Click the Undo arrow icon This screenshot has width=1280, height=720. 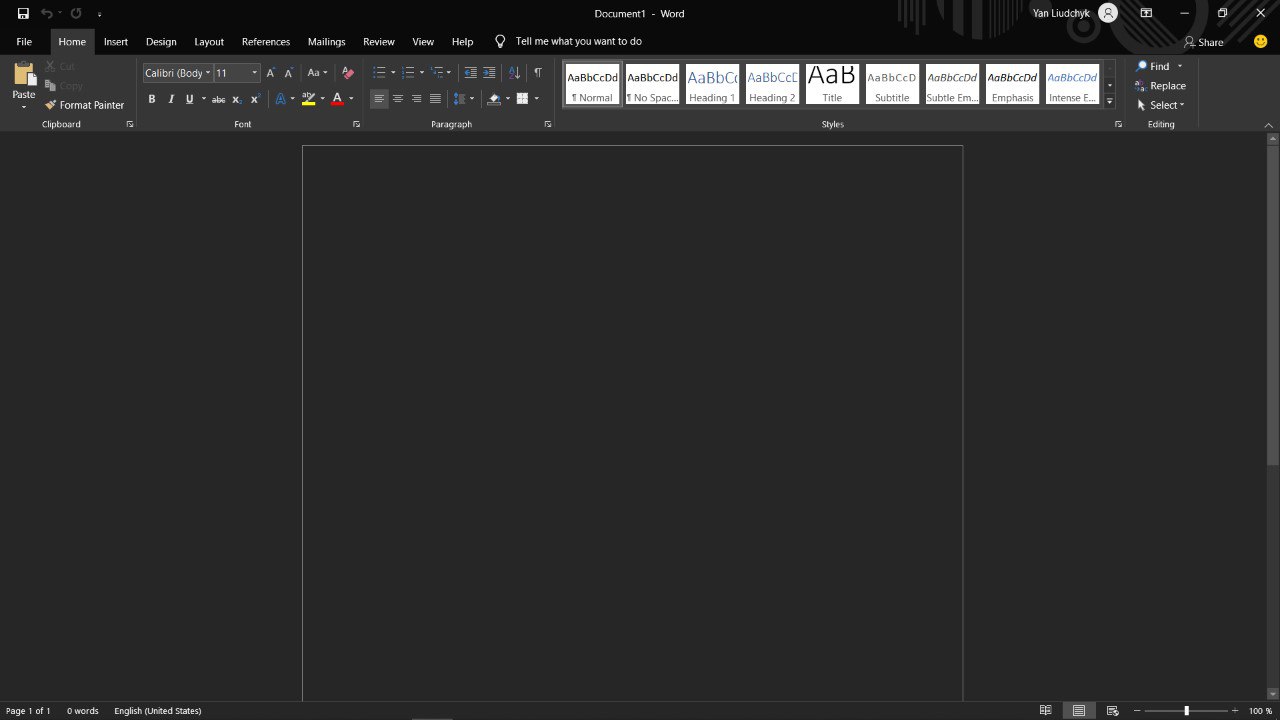tap(46, 14)
